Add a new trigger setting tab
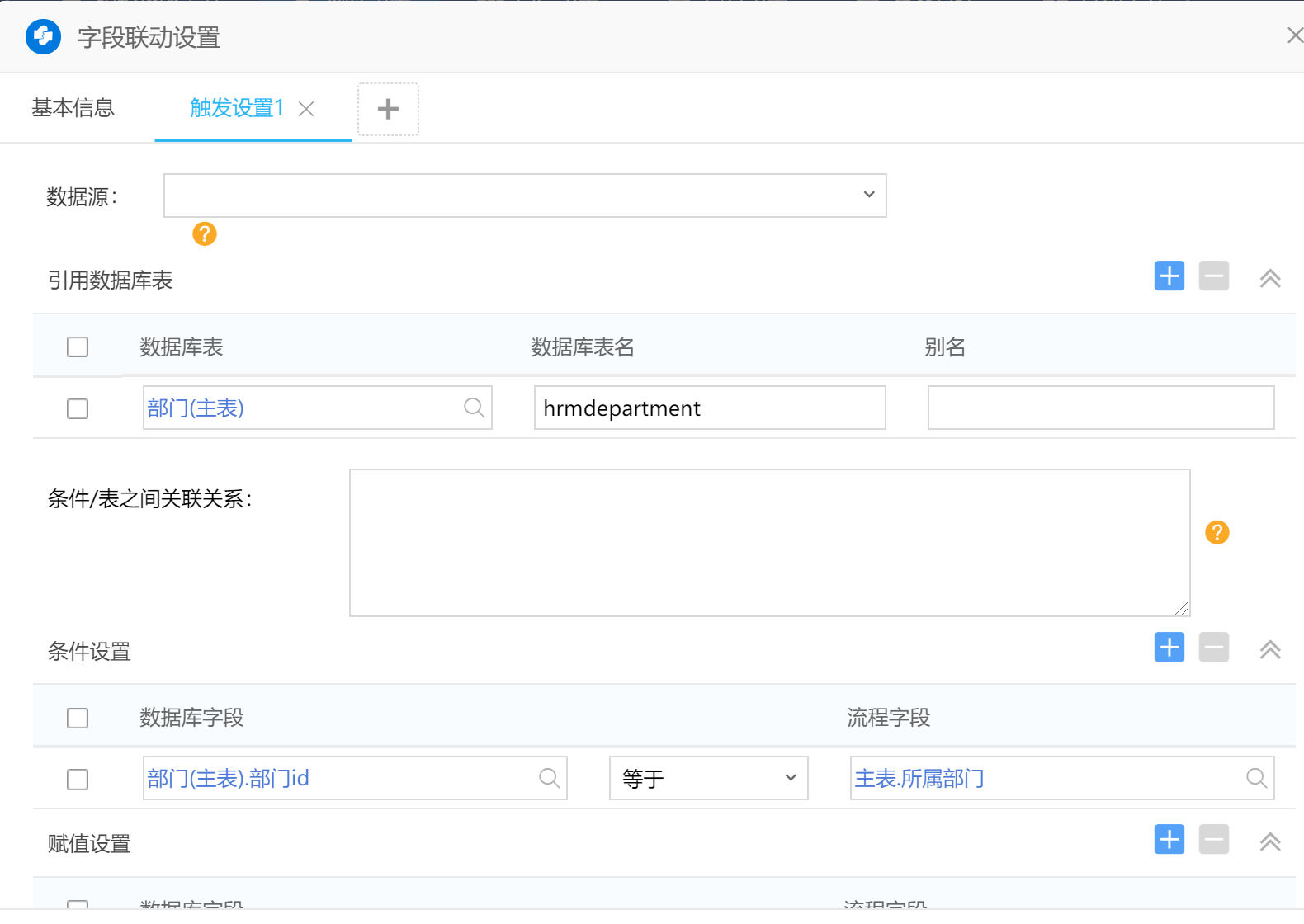This screenshot has width=1304, height=924. click(x=388, y=109)
